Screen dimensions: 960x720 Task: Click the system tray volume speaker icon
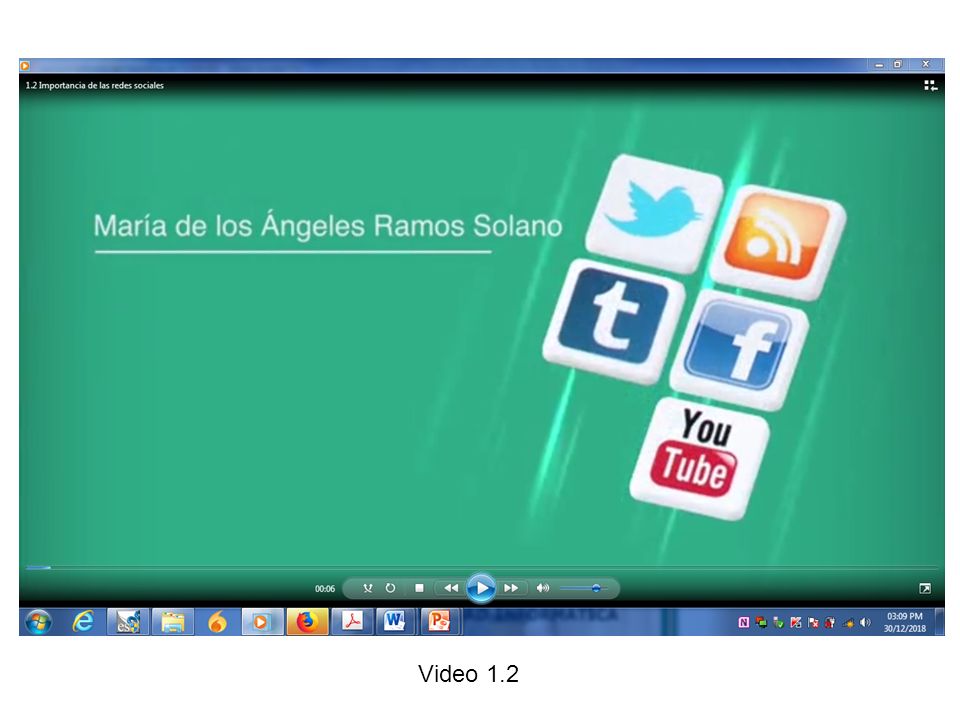click(864, 623)
